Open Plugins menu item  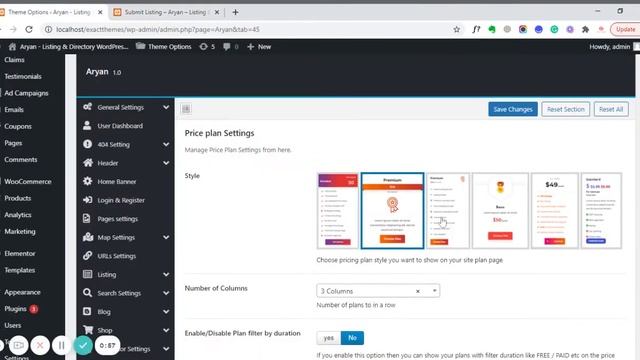pos(16,309)
